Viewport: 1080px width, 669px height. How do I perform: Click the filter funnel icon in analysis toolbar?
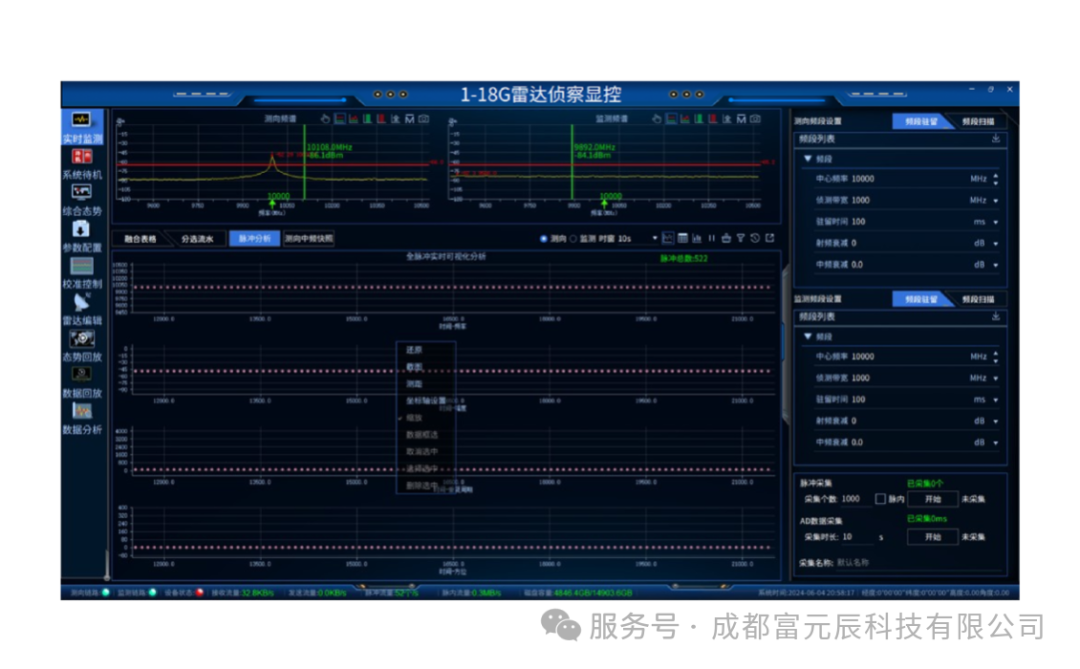pos(740,238)
